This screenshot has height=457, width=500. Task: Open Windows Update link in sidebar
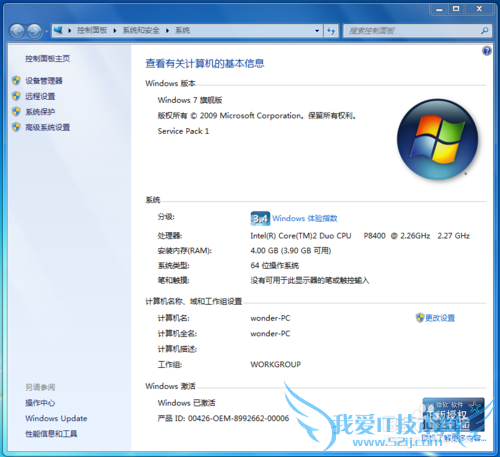point(56,418)
